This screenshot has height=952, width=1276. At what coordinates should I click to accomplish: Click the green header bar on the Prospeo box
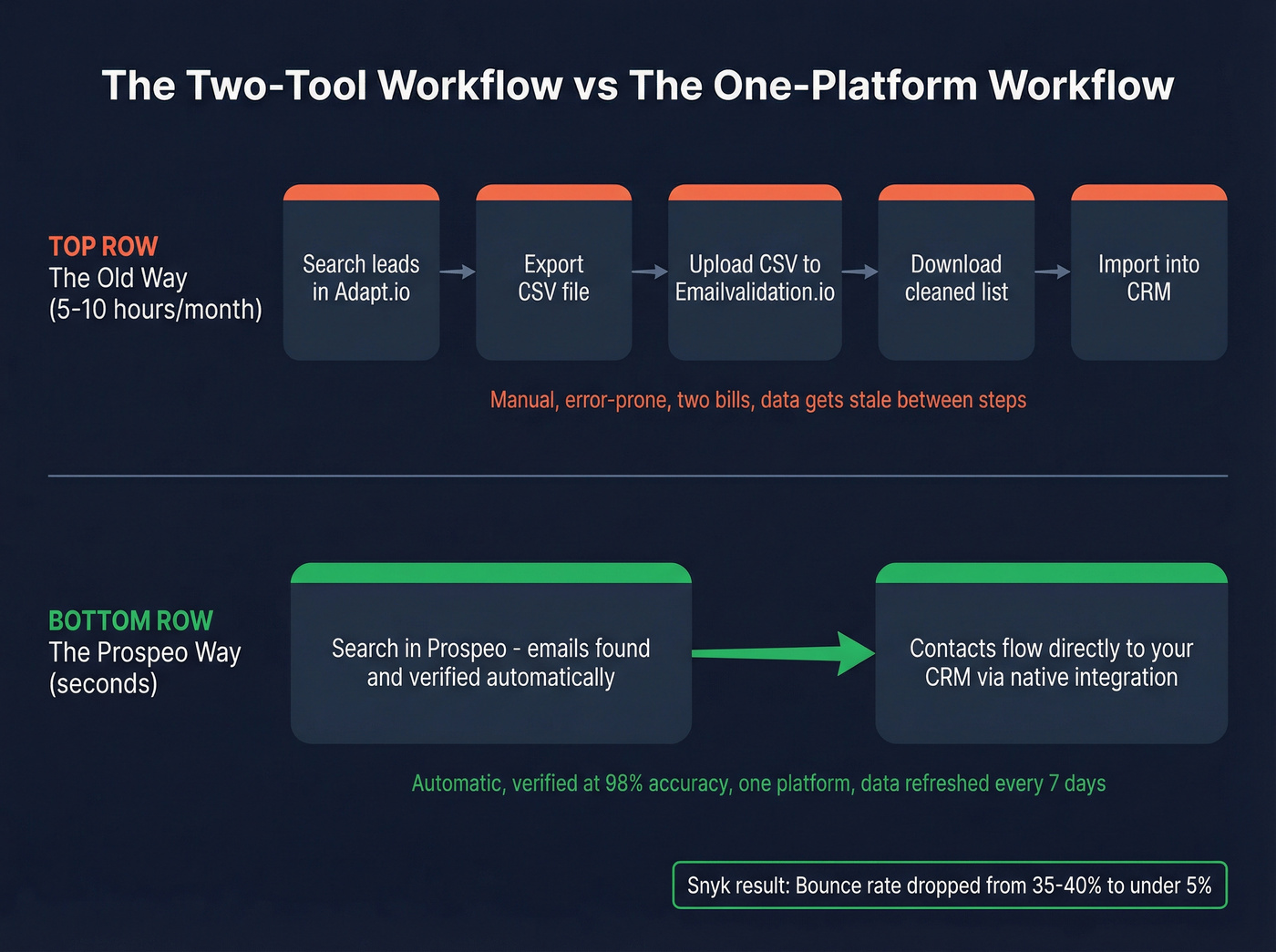(x=490, y=572)
